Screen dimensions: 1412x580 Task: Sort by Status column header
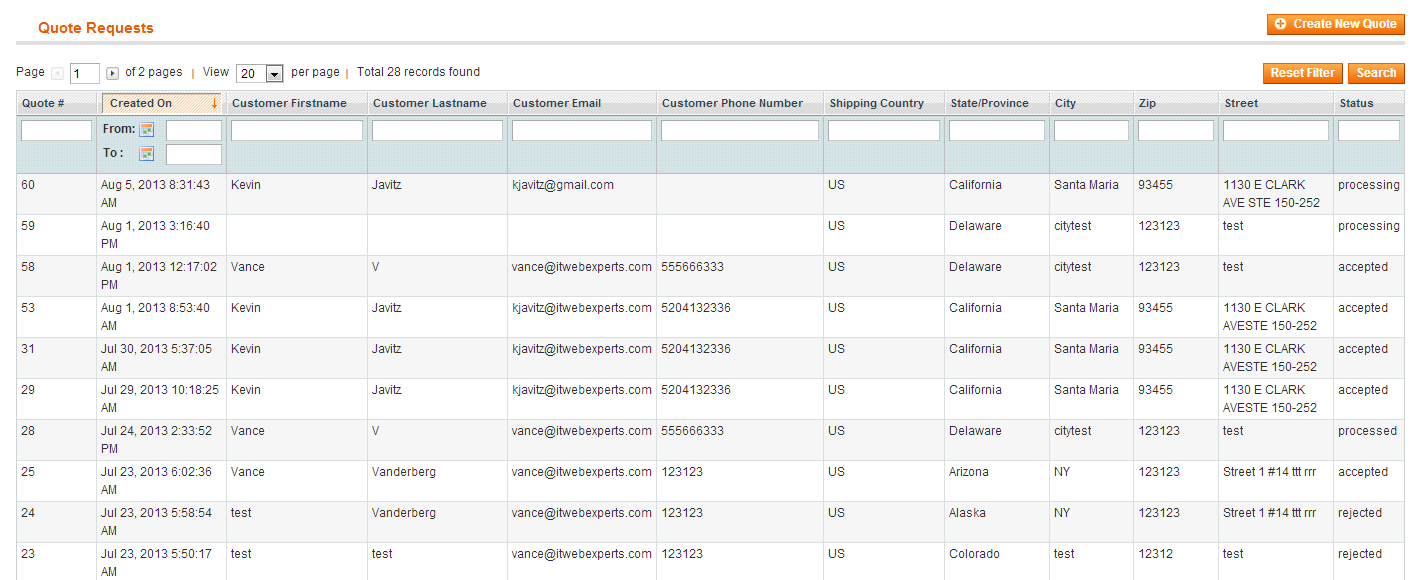[x=1356, y=103]
